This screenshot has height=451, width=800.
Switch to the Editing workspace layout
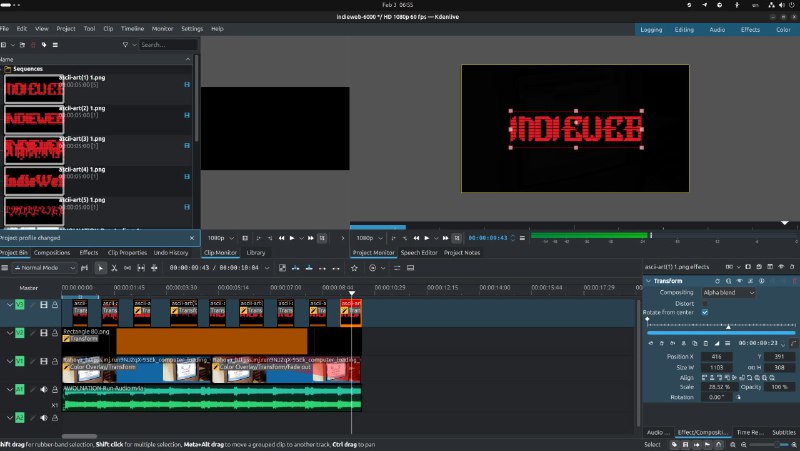684,29
